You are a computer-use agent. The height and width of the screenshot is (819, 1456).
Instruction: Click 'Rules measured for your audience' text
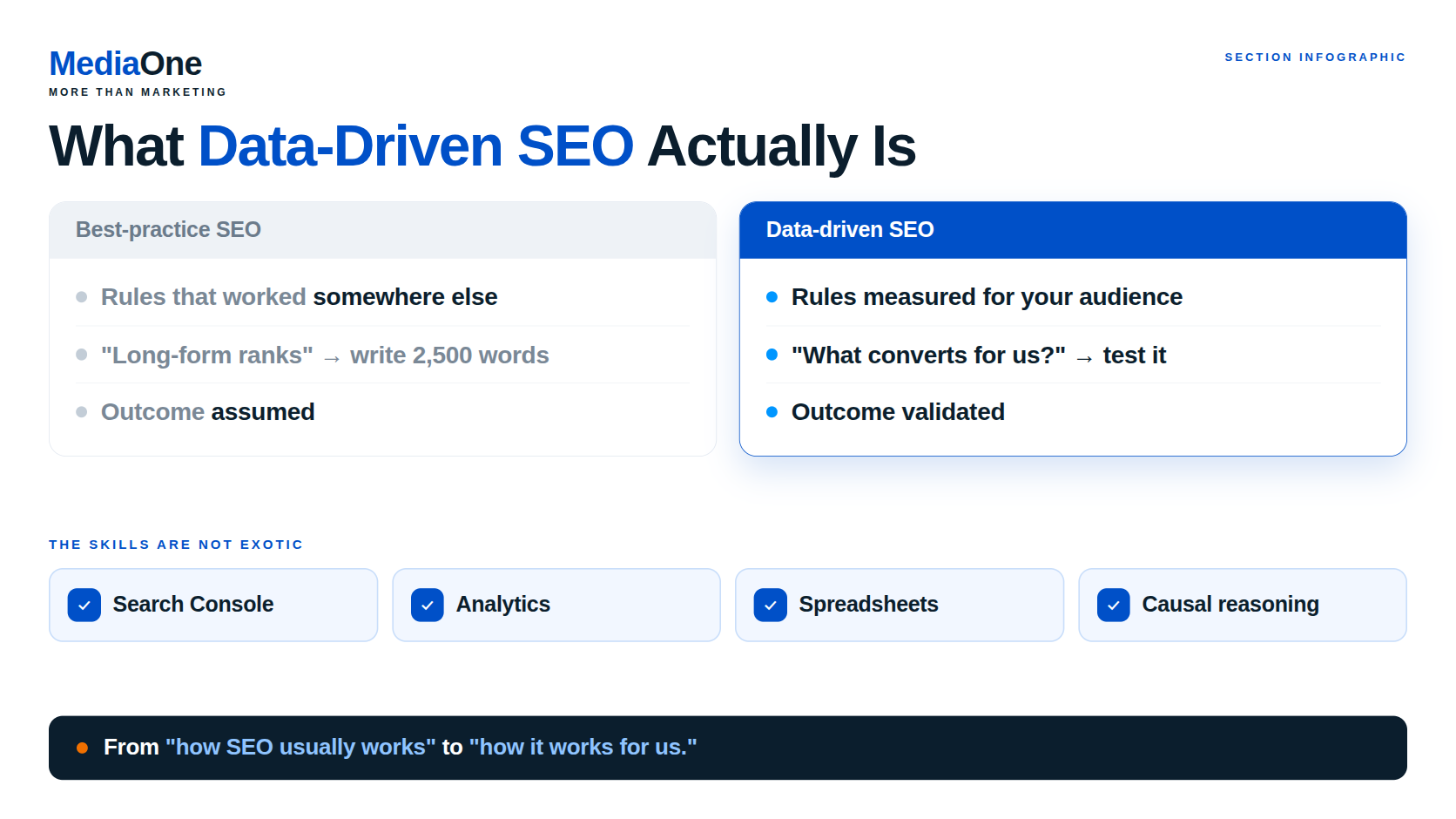point(987,297)
